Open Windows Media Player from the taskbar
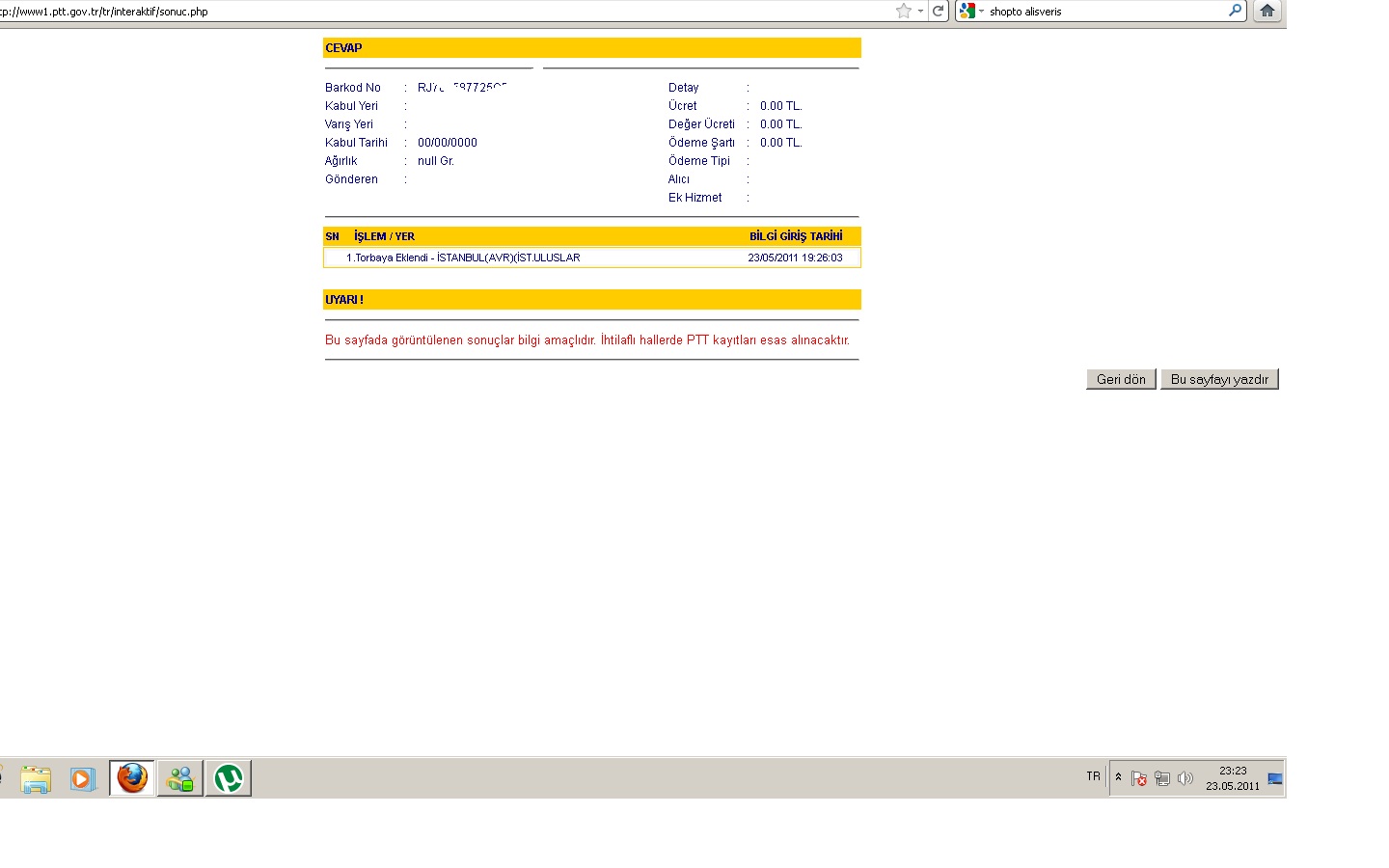Image resolution: width=1389 pixels, height=868 pixels. tap(83, 778)
